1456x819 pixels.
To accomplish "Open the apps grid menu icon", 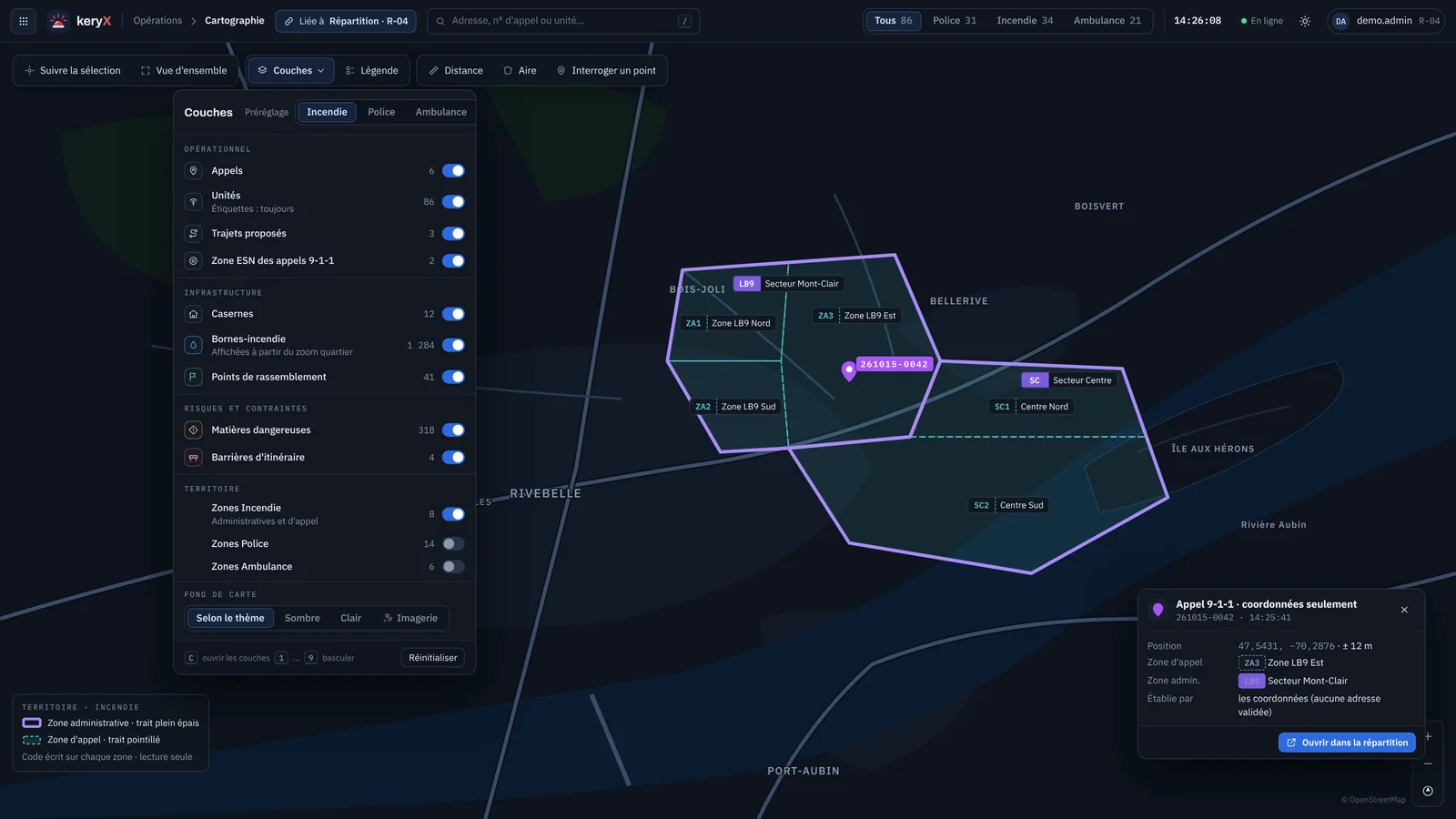I will [24, 21].
